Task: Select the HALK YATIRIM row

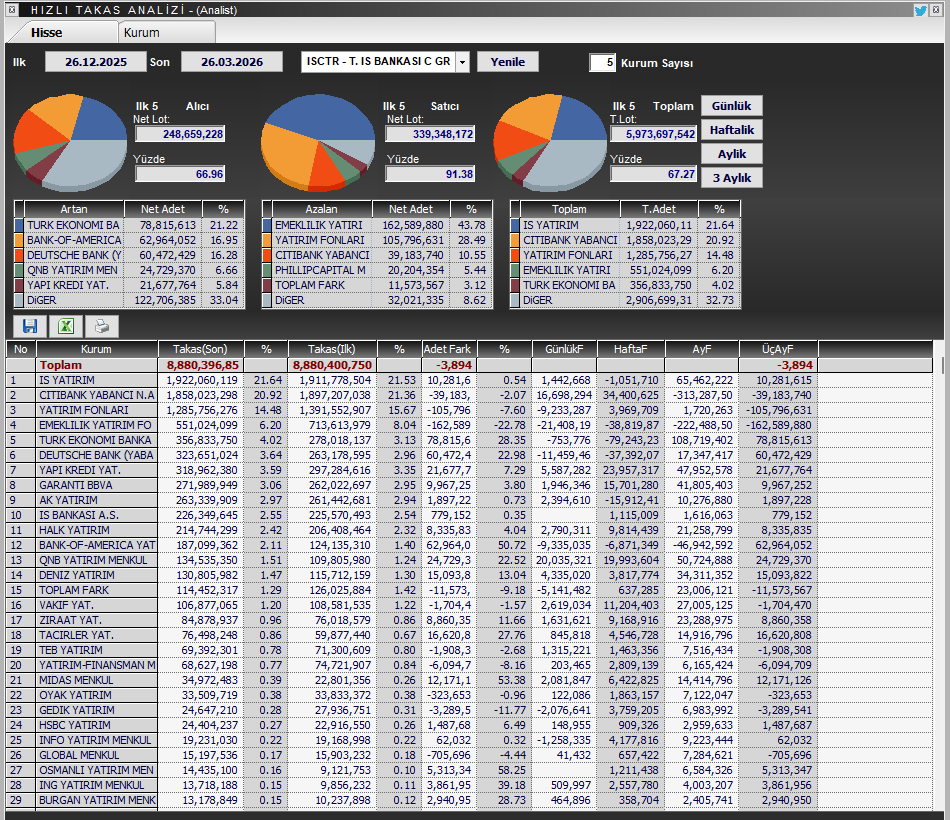Action: pyautogui.click(x=469, y=530)
